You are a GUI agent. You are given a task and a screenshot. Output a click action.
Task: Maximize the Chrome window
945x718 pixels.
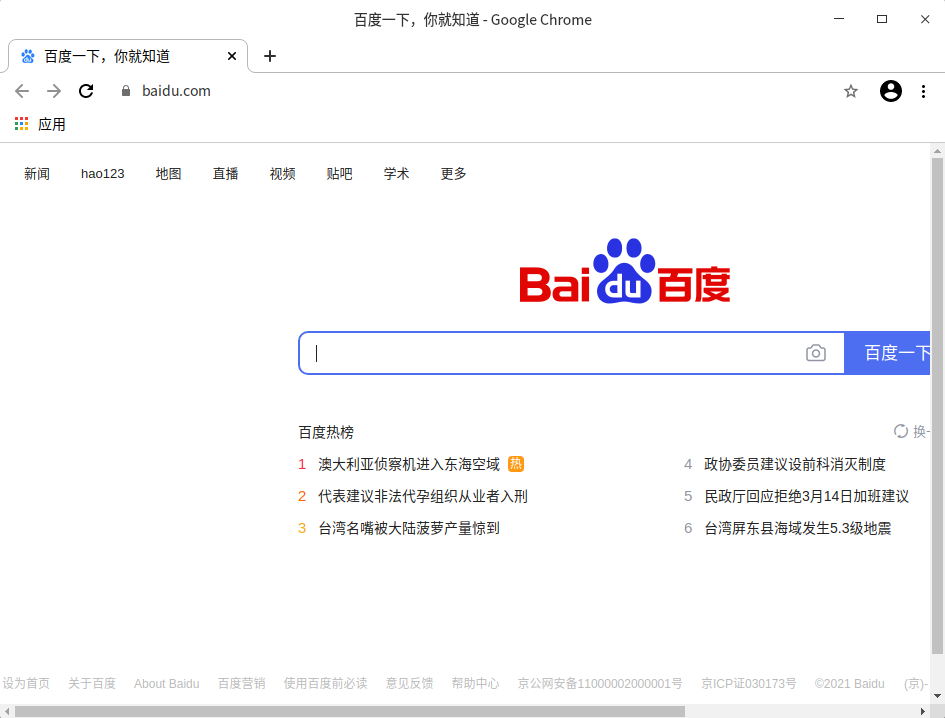(882, 19)
